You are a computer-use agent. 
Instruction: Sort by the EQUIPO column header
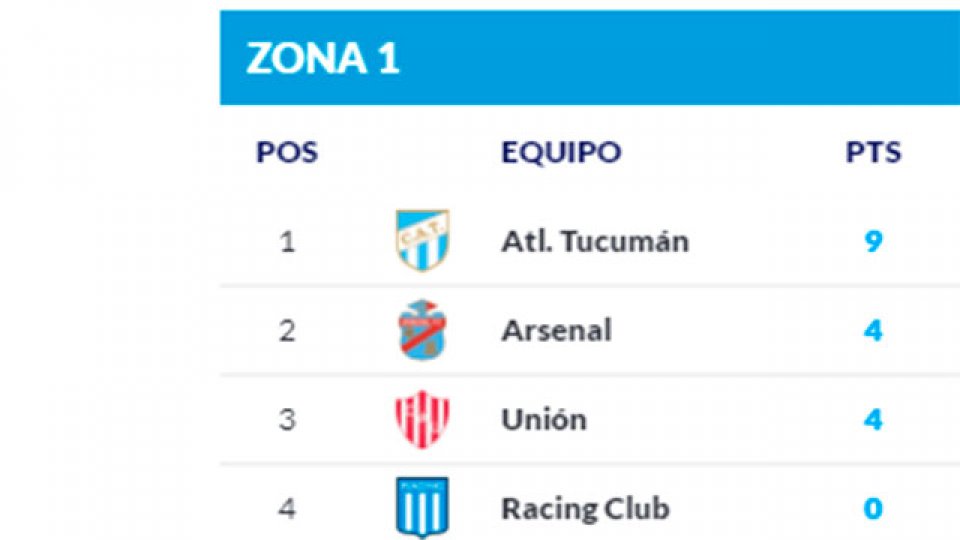pos(561,153)
